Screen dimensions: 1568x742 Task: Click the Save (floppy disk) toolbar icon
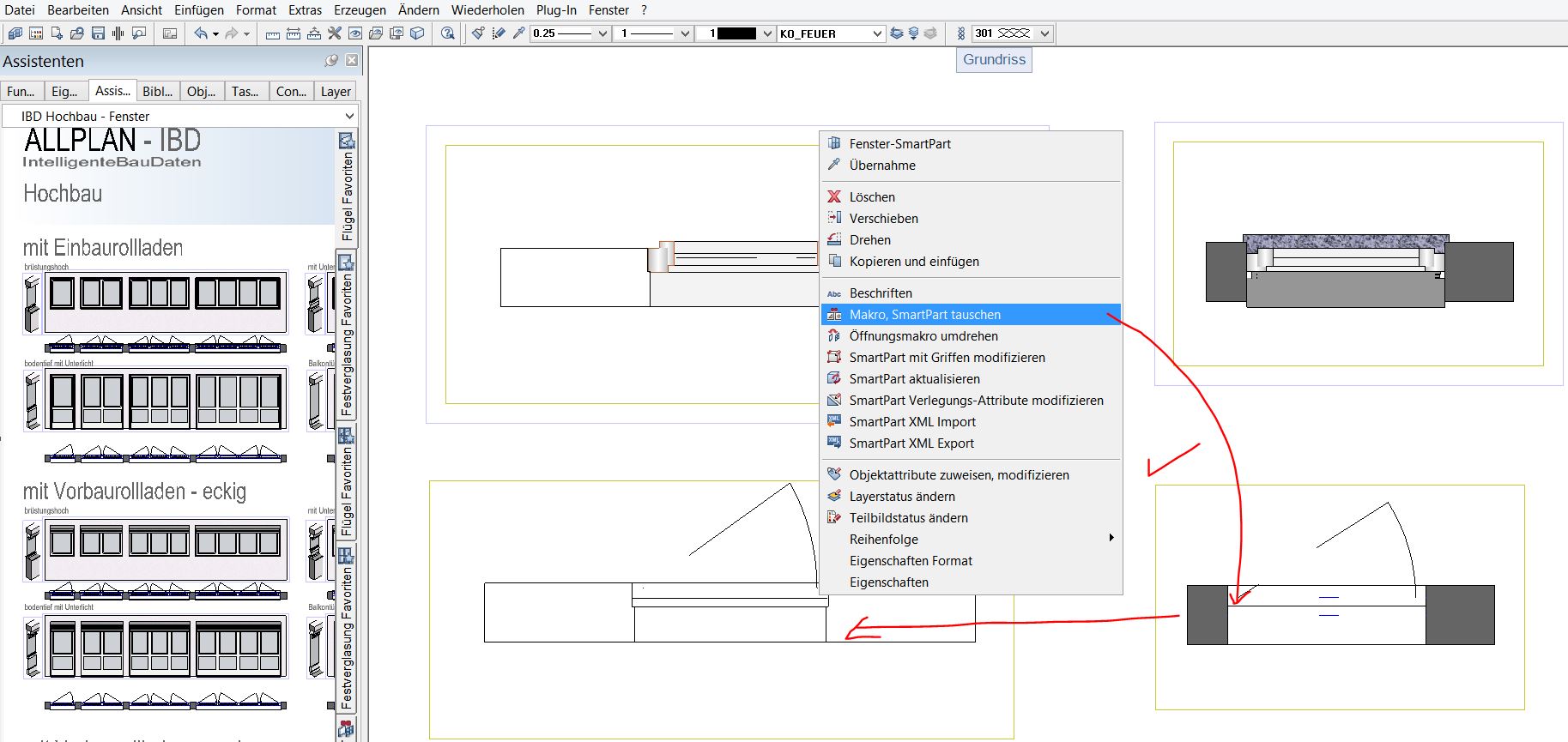coord(98,33)
